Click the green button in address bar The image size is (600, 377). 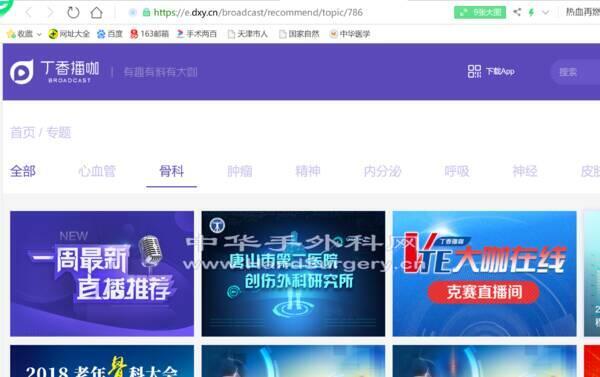coord(480,12)
